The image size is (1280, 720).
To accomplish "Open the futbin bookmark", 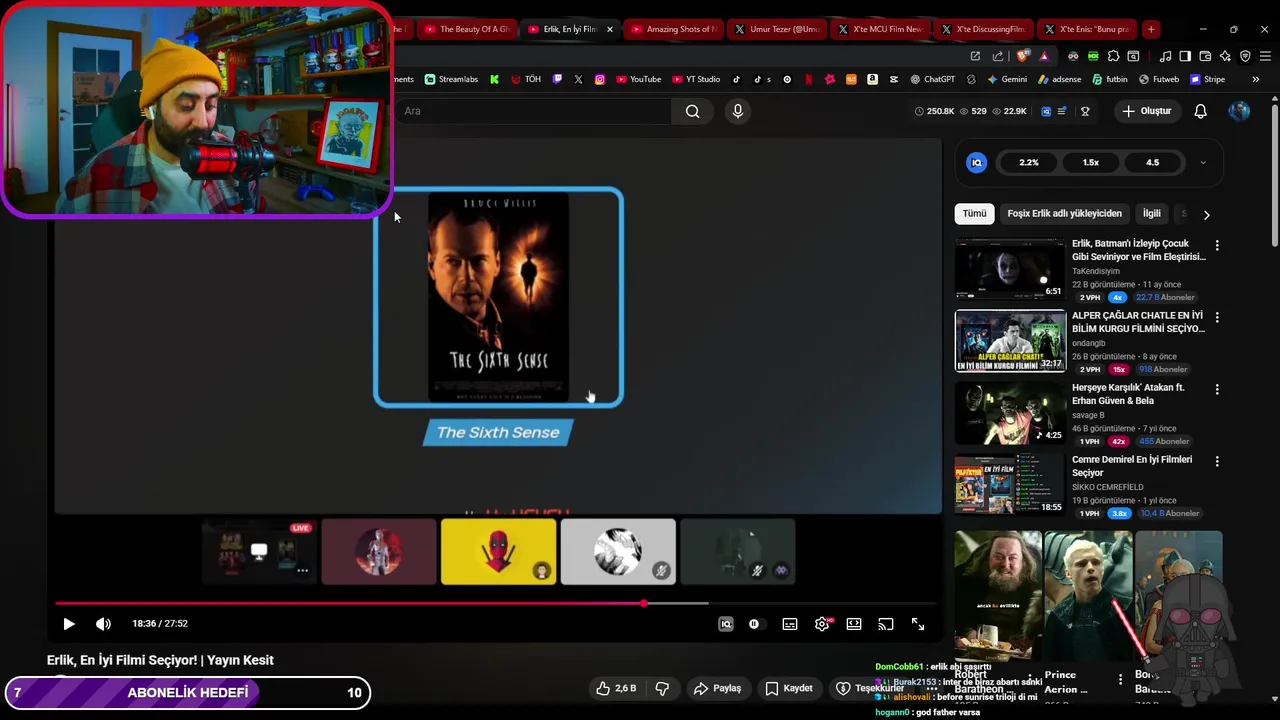I will tap(1110, 79).
